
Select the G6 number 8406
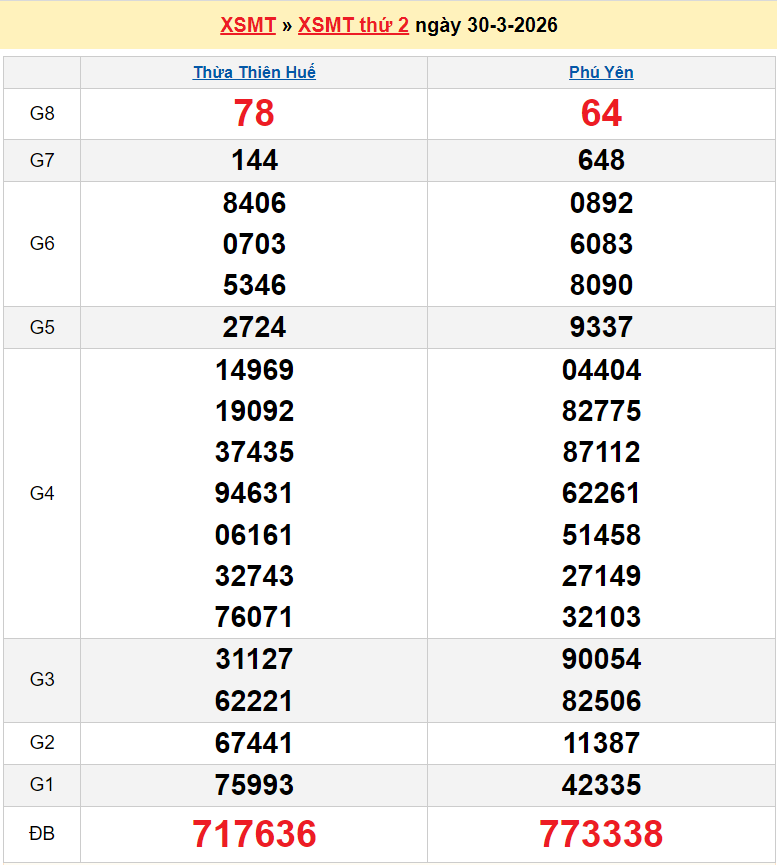point(254,203)
